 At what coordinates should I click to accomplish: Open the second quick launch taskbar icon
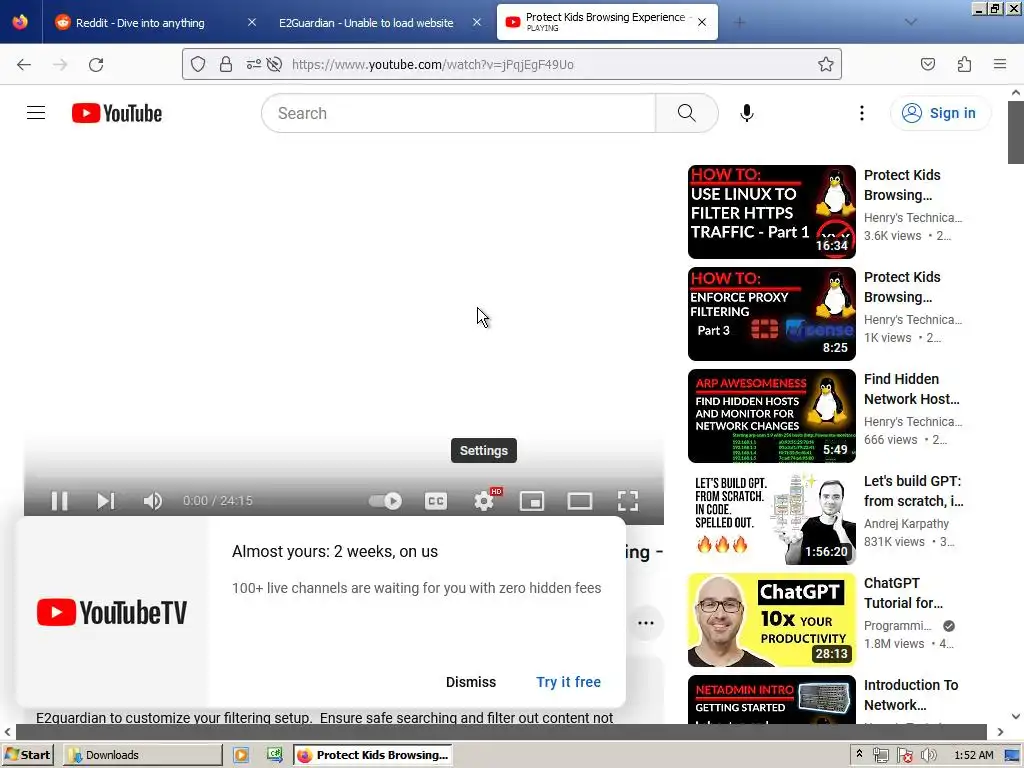(x=275, y=755)
